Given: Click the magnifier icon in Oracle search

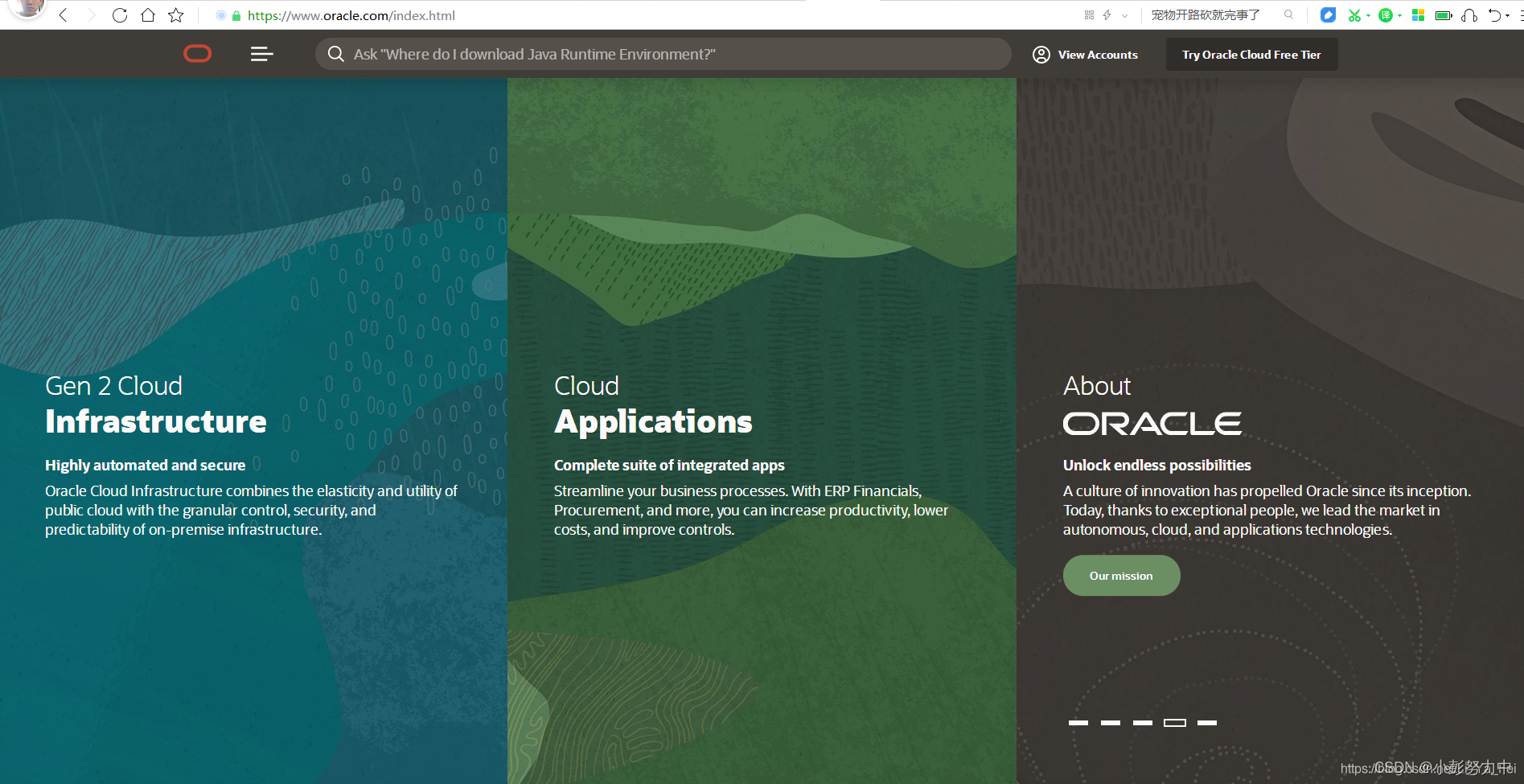Looking at the screenshot, I should click(x=336, y=54).
